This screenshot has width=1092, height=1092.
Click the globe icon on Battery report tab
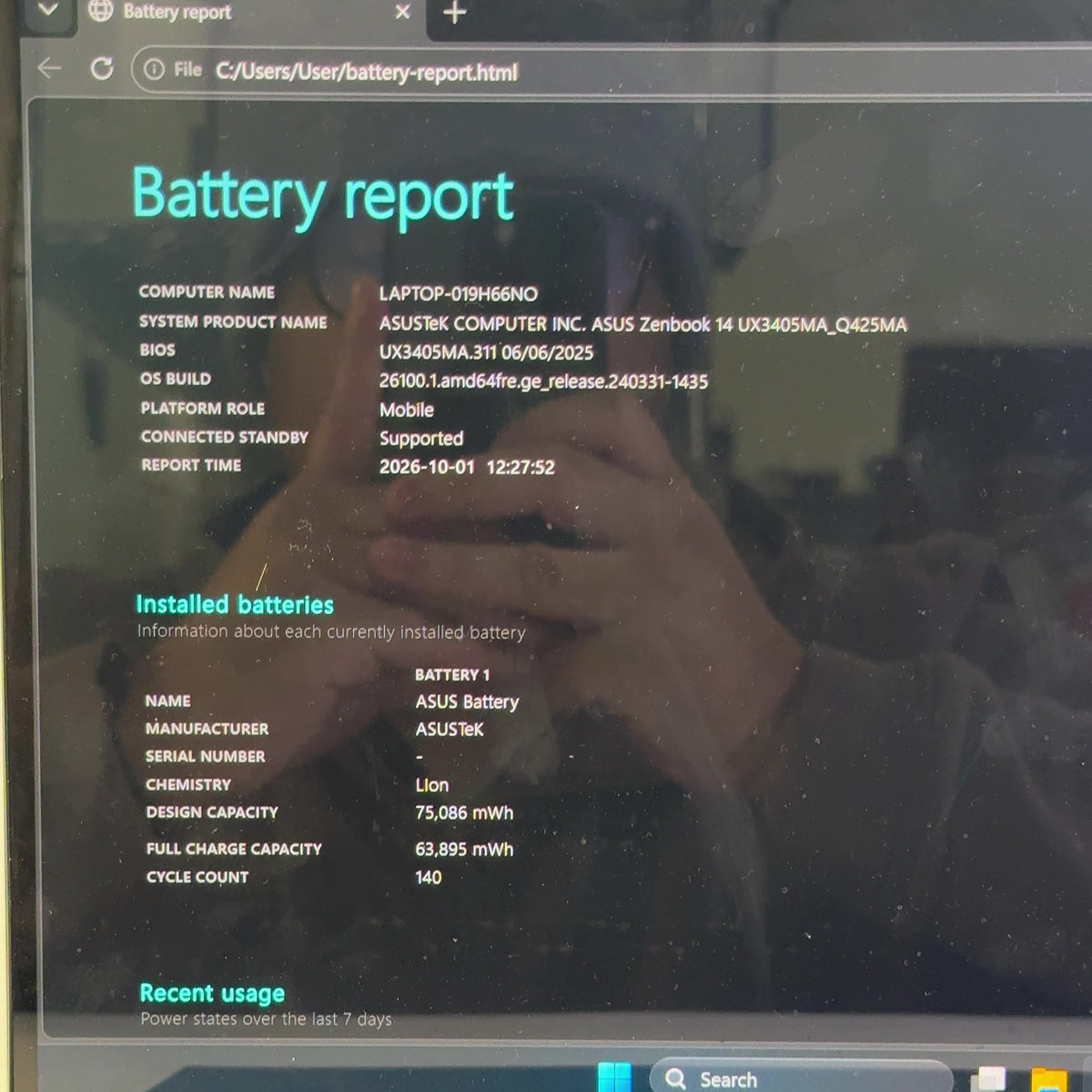tap(100, 12)
